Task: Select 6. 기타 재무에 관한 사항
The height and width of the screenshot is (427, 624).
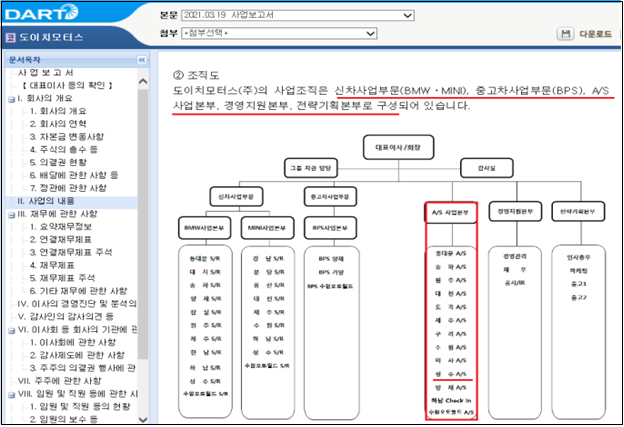Action: point(78,291)
